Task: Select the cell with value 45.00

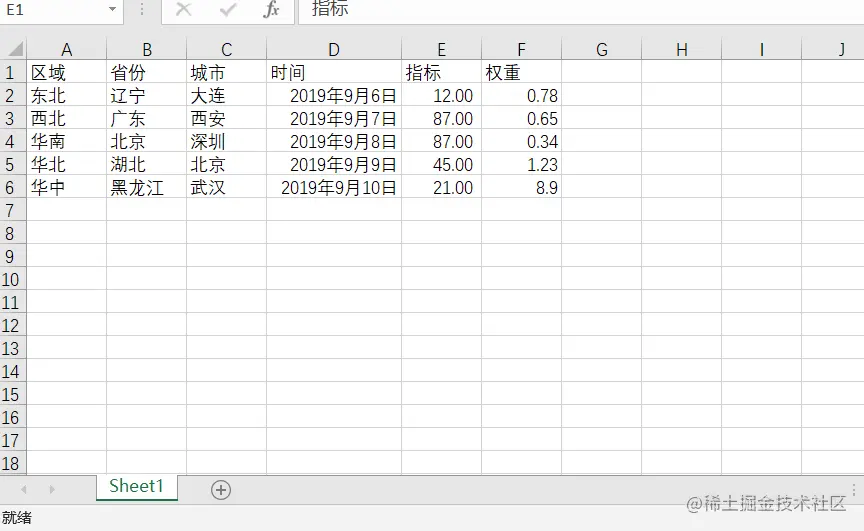Action: [441, 165]
